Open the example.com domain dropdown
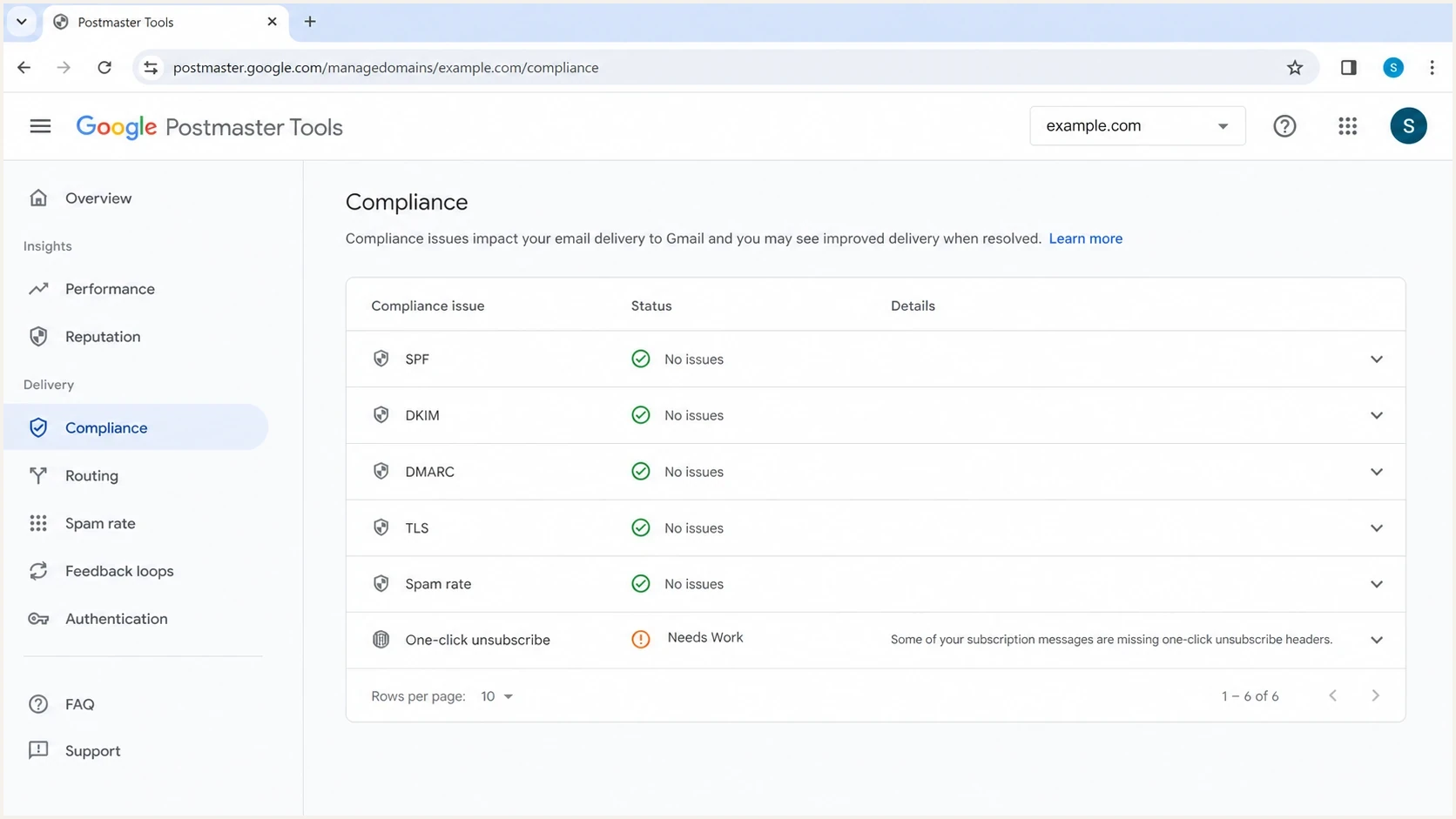Image resolution: width=1456 pixels, height=819 pixels. pyautogui.click(x=1137, y=126)
